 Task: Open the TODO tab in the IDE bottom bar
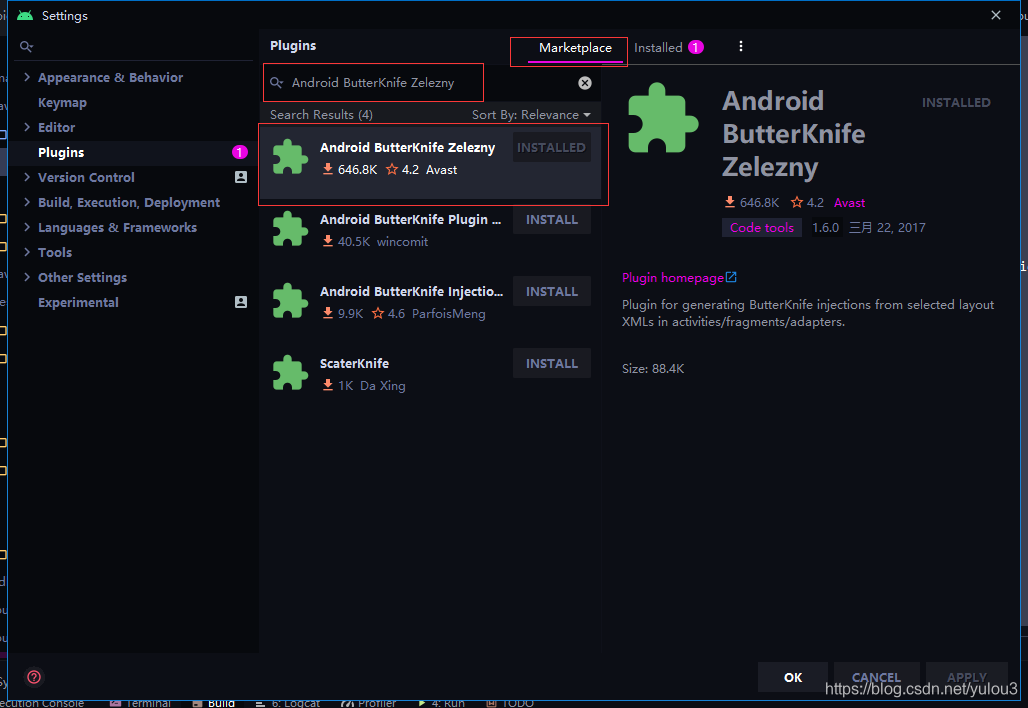(x=510, y=703)
